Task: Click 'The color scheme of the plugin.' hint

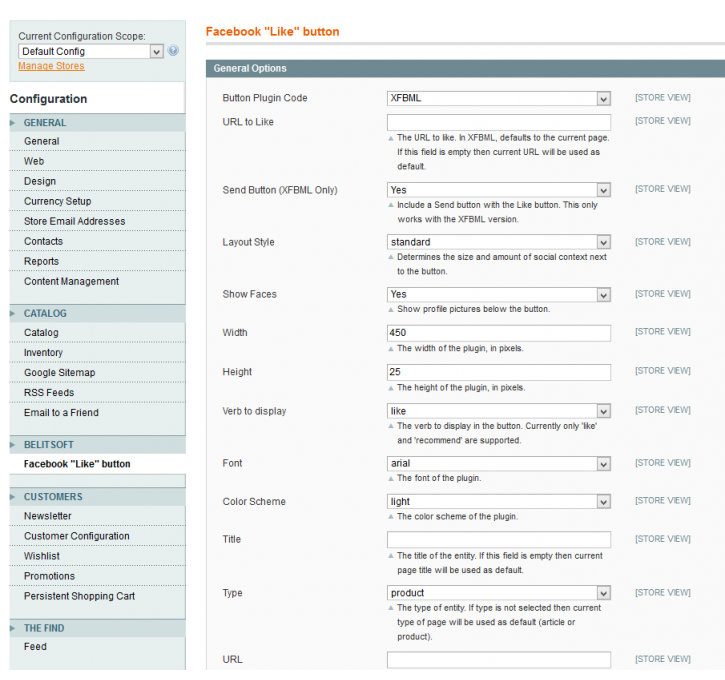Action: pyautogui.click(x=457, y=516)
